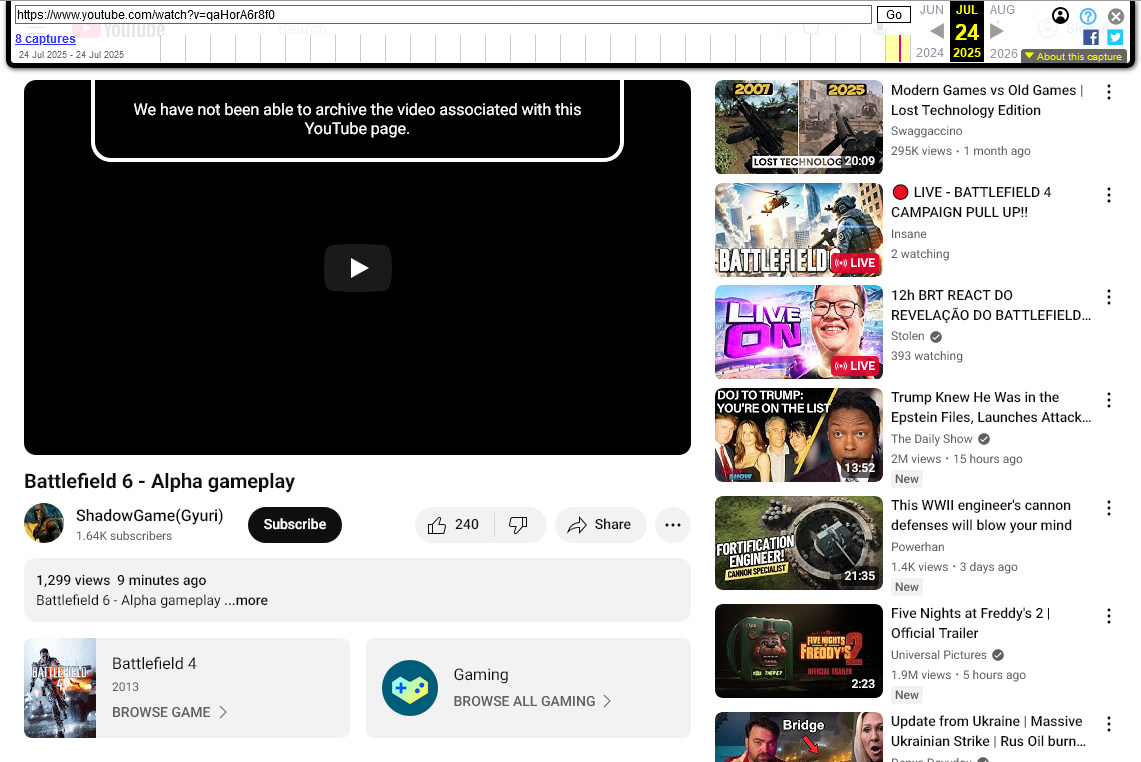Open 'Trump Knew He Was in the' title
The width and height of the screenshot is (1141, 762).
click(990, 408)
